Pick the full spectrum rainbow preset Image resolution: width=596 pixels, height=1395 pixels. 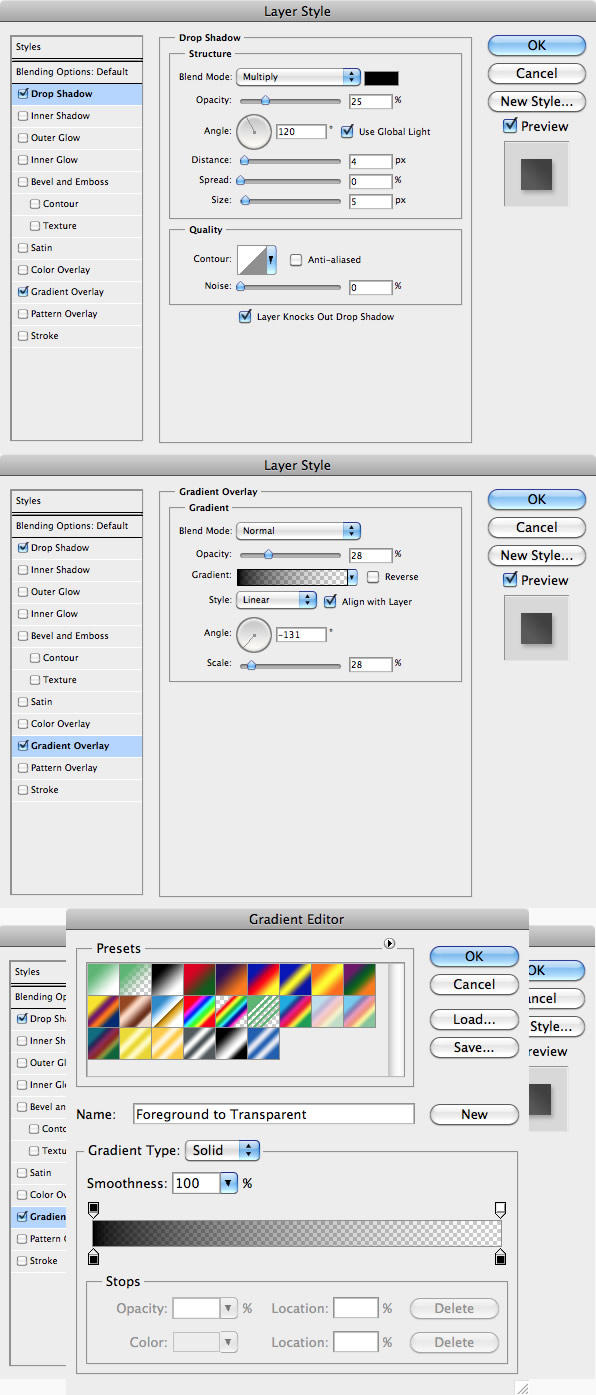pyautogui.click(x=200, y=1011)
